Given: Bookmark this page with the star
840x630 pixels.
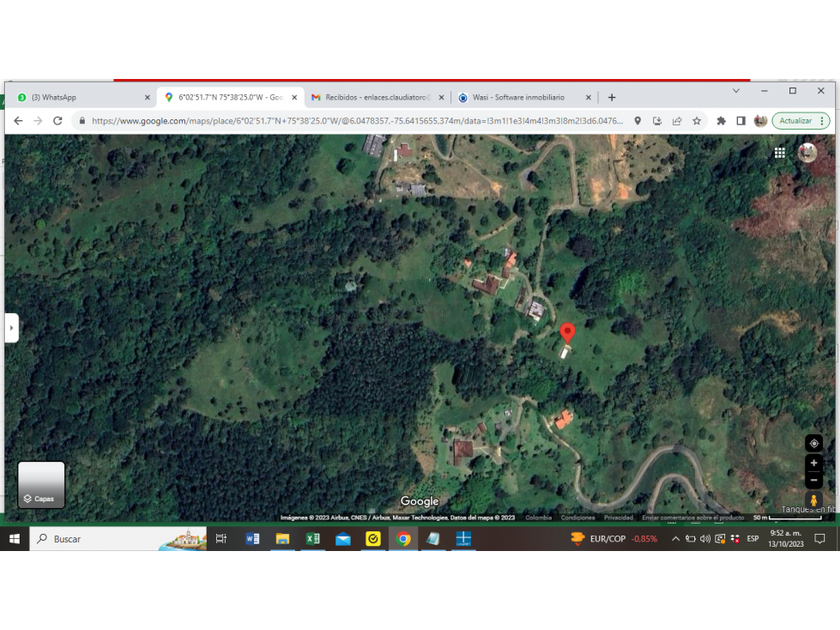Looking at the screenshot, I should pos(696,121).
